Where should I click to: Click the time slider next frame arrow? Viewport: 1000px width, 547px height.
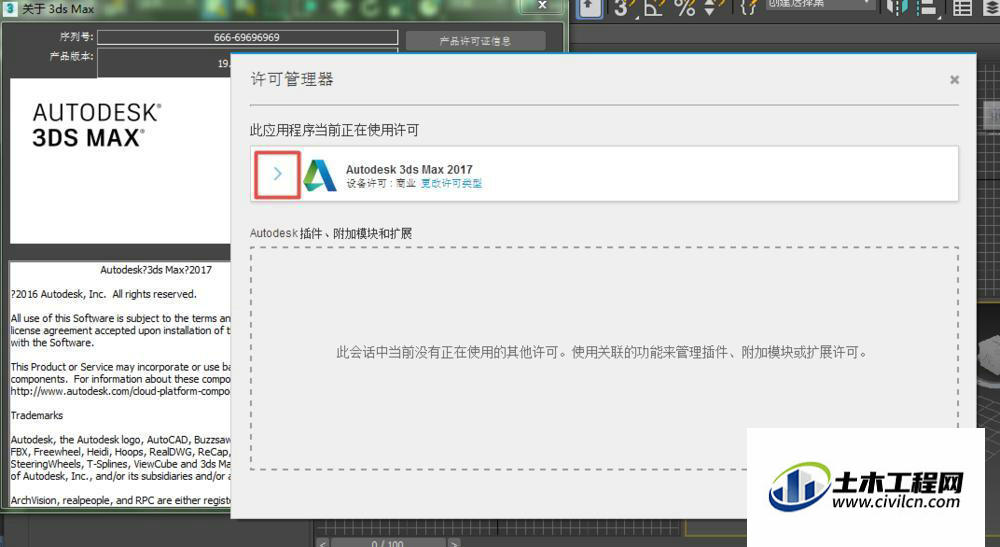point(453,543)
